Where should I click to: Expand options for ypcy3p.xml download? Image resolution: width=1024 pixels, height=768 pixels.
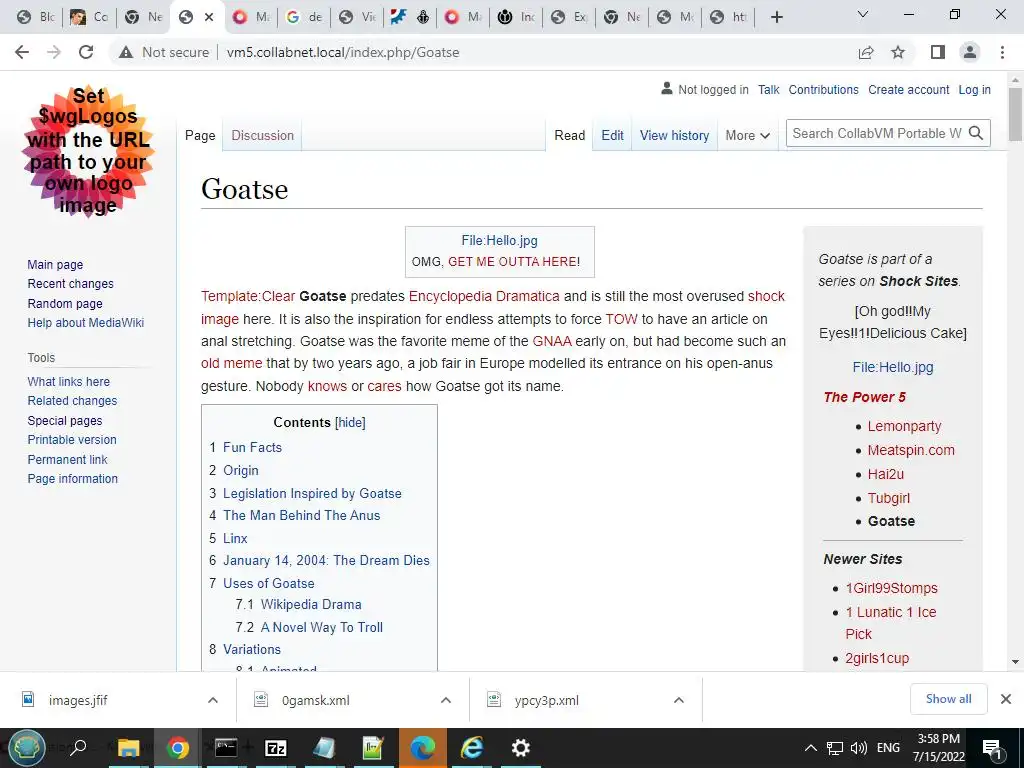coord(679,700)
